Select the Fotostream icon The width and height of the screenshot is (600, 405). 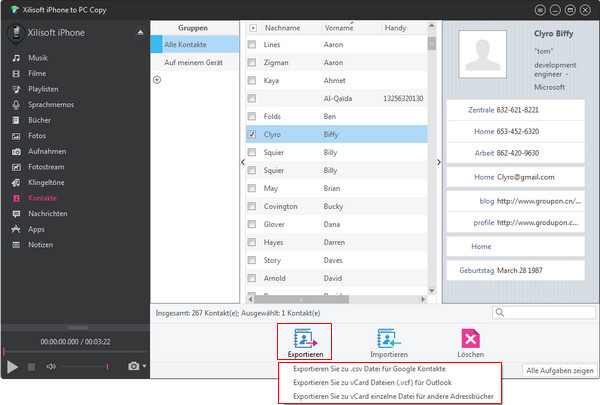point(16,167)
